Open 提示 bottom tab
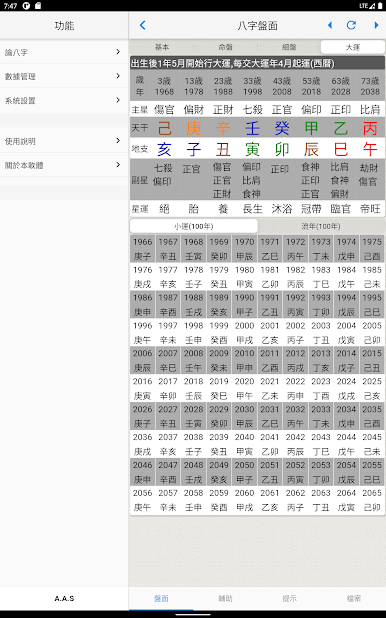Screen dimensions: 386x618 pos(289,598)
